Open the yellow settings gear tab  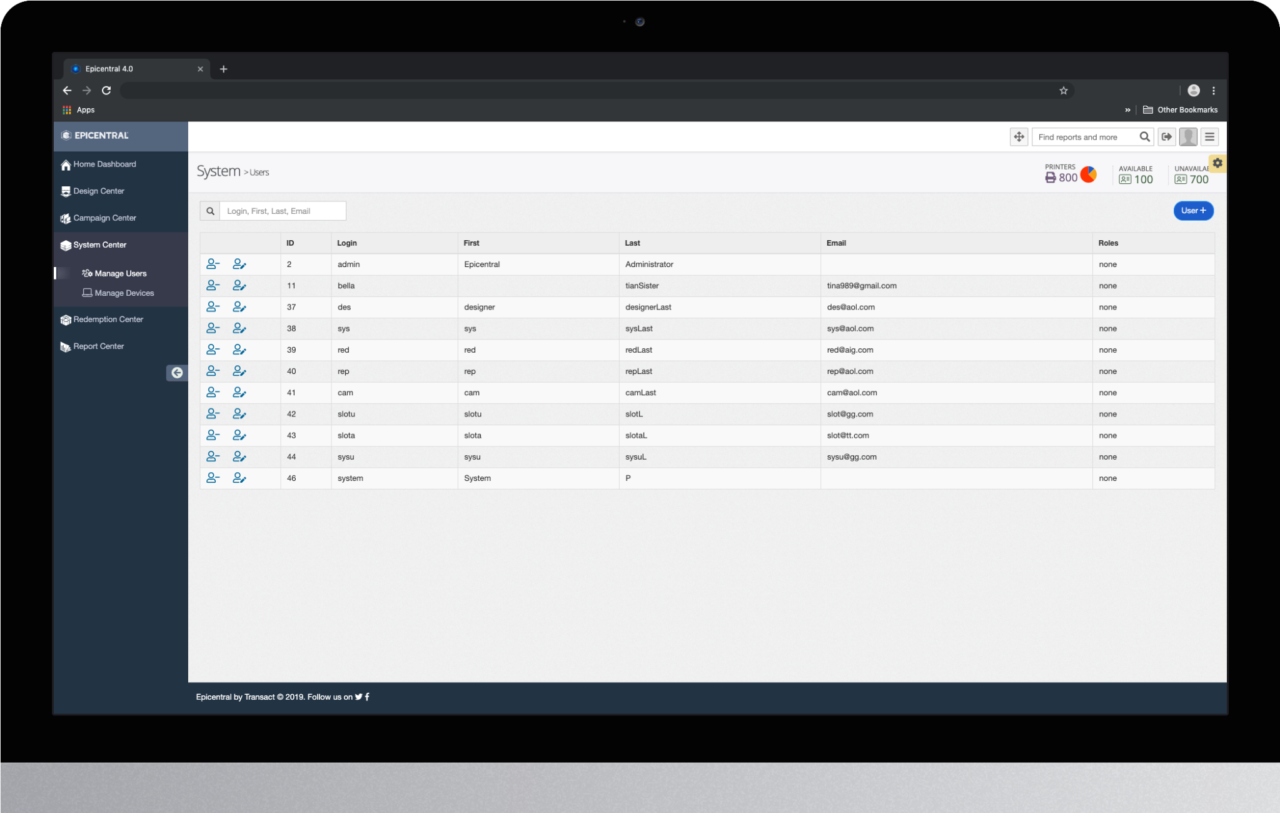coord(1217,163)
